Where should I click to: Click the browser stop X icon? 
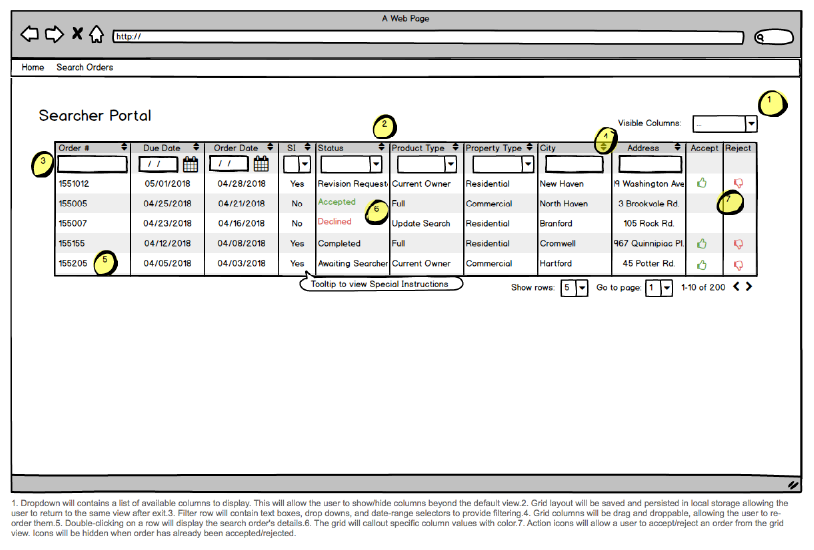pyautogui.click(x=77, y=34)
